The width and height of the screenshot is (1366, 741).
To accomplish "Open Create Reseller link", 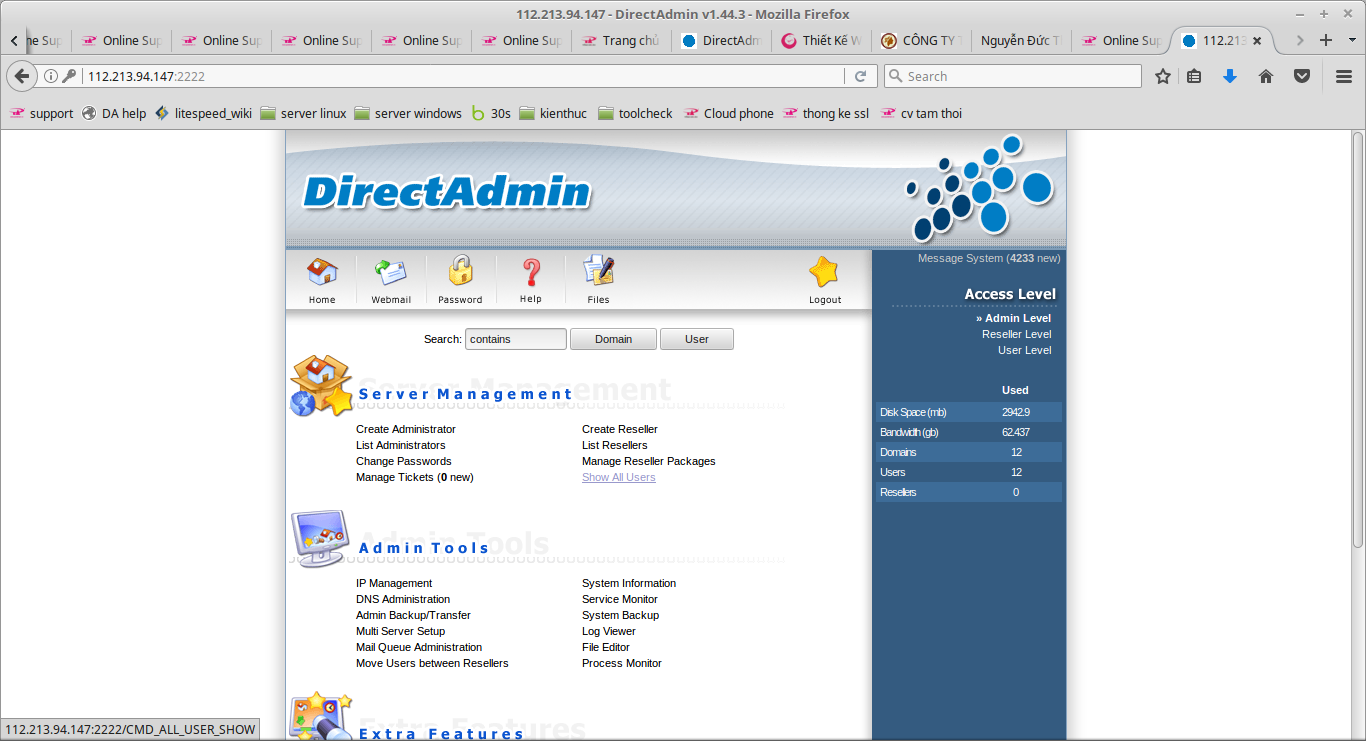I will tap(620, 429).
